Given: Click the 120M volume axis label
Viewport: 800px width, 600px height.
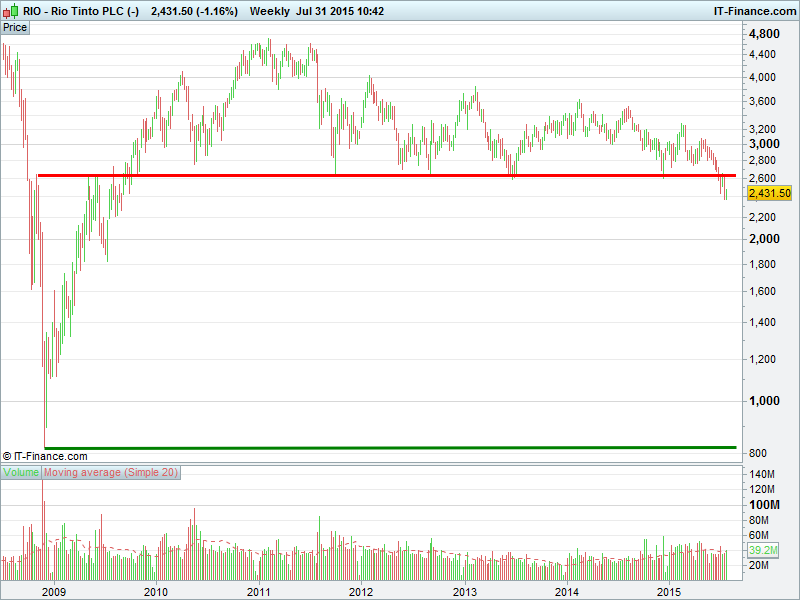Looking at the screenshot, I should coord(762,489).
